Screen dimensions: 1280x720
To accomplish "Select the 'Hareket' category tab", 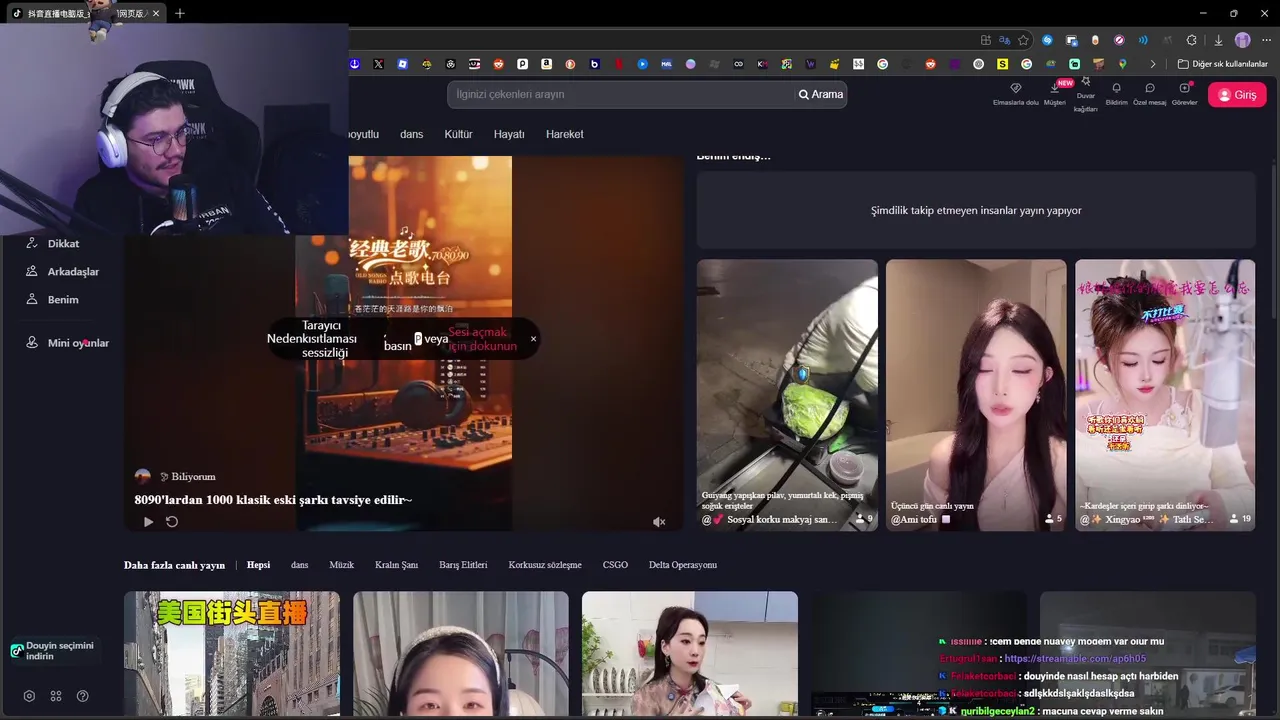I will pyautogui.click(x=564, y=134).
